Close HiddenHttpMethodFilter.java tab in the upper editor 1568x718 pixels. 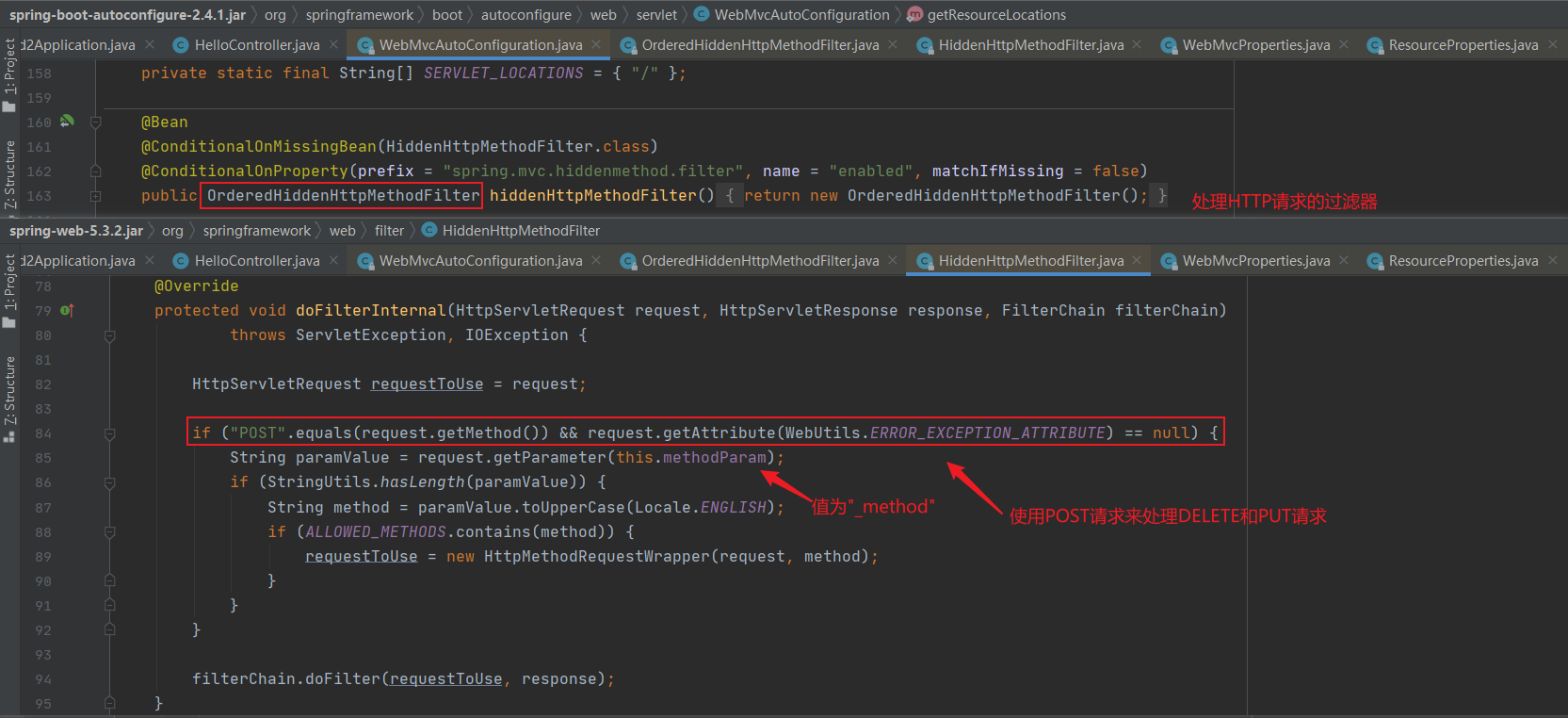tap(1137, 44)
